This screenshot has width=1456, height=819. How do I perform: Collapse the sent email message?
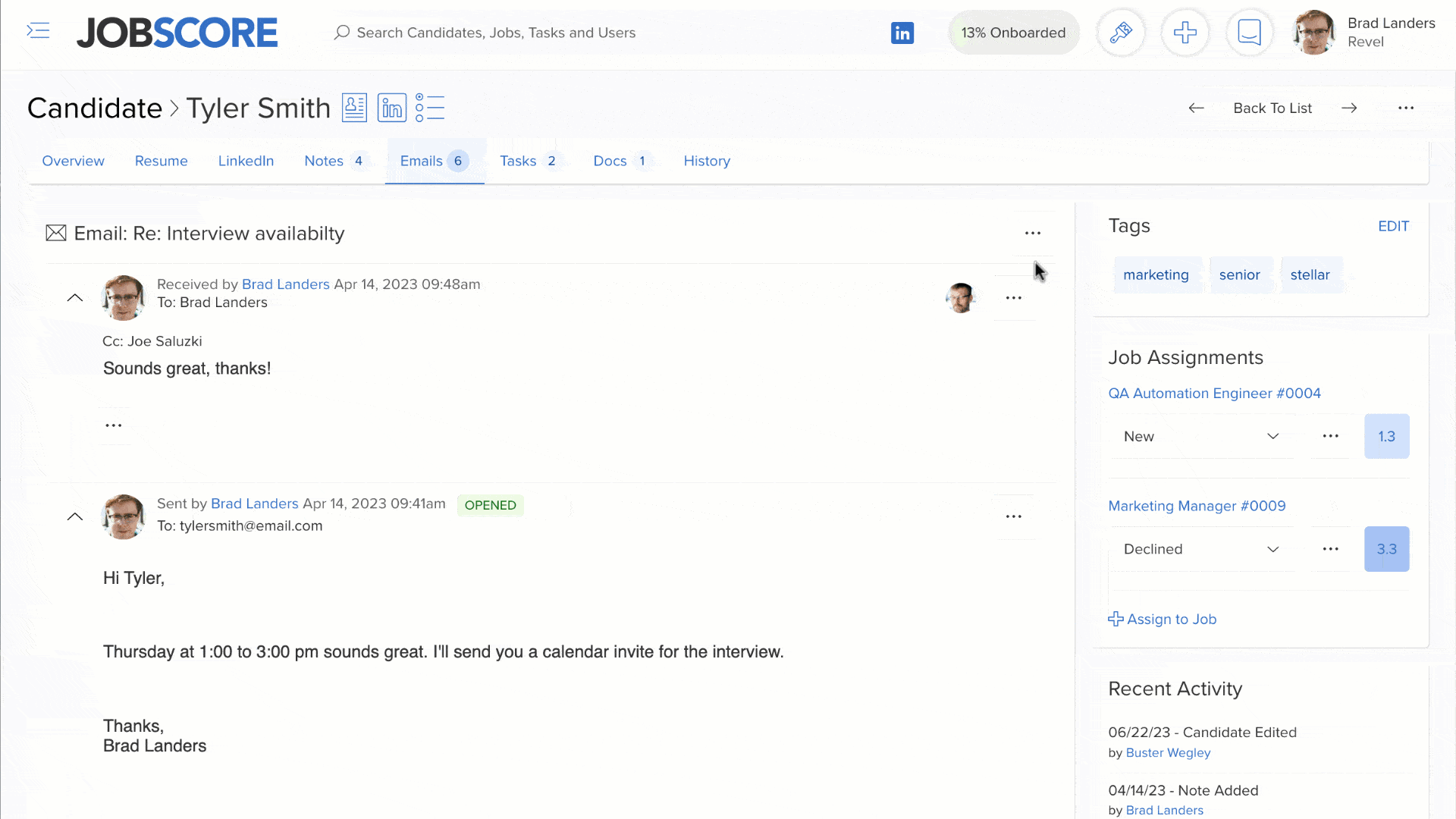[75, 517]
